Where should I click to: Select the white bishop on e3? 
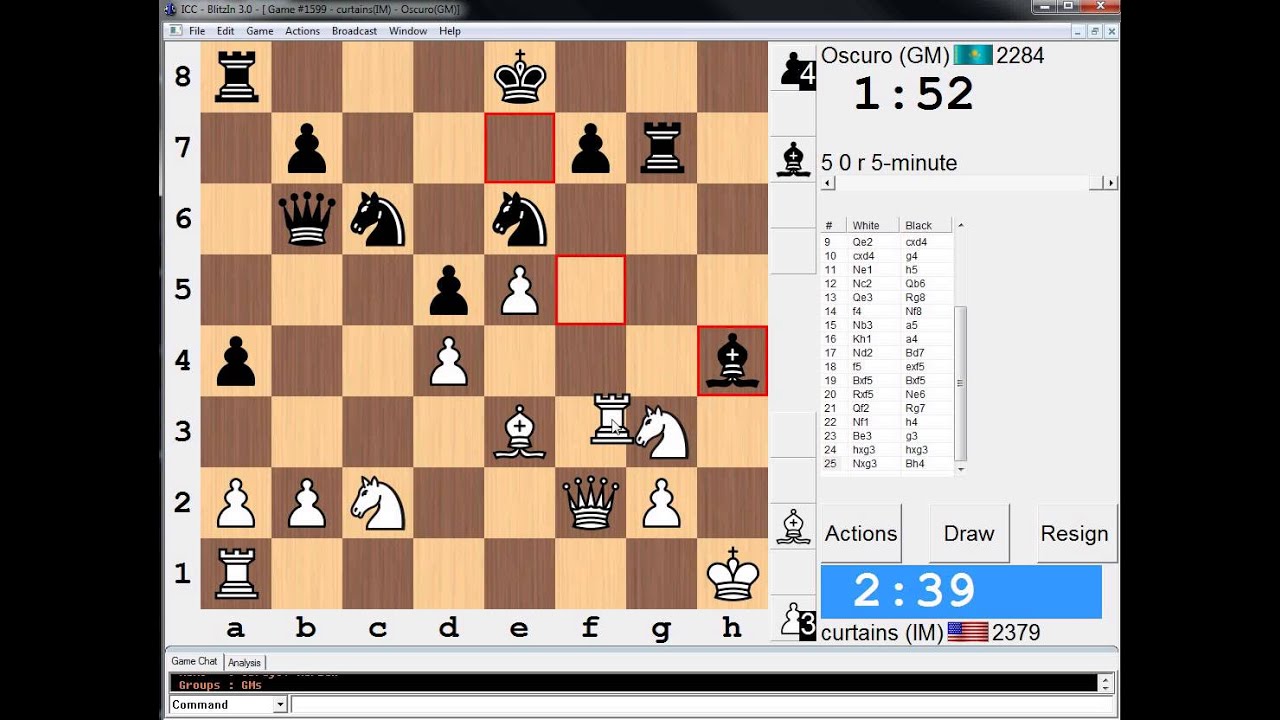[520, 432]
